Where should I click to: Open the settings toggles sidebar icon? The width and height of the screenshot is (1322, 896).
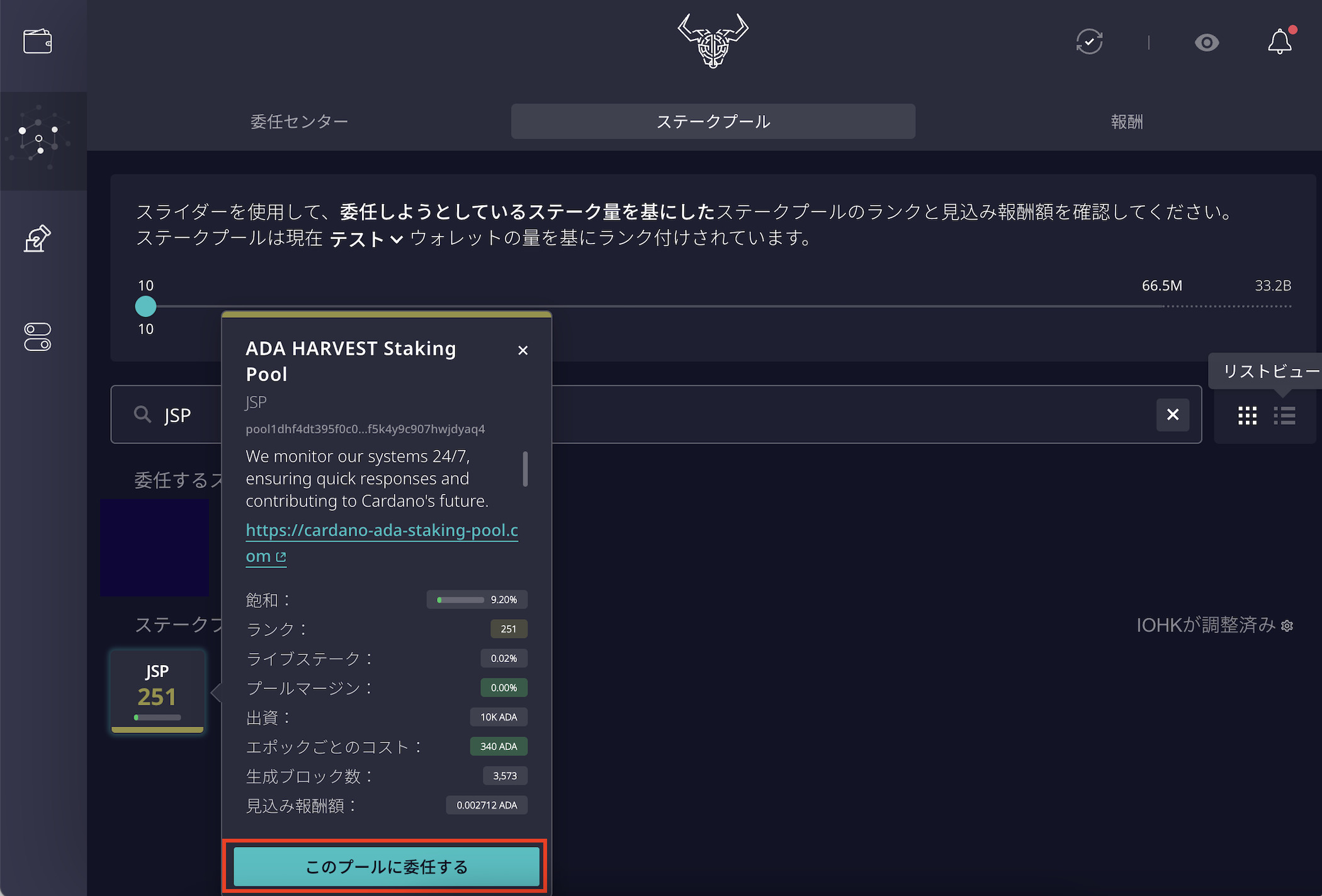[x=38, y=337]
